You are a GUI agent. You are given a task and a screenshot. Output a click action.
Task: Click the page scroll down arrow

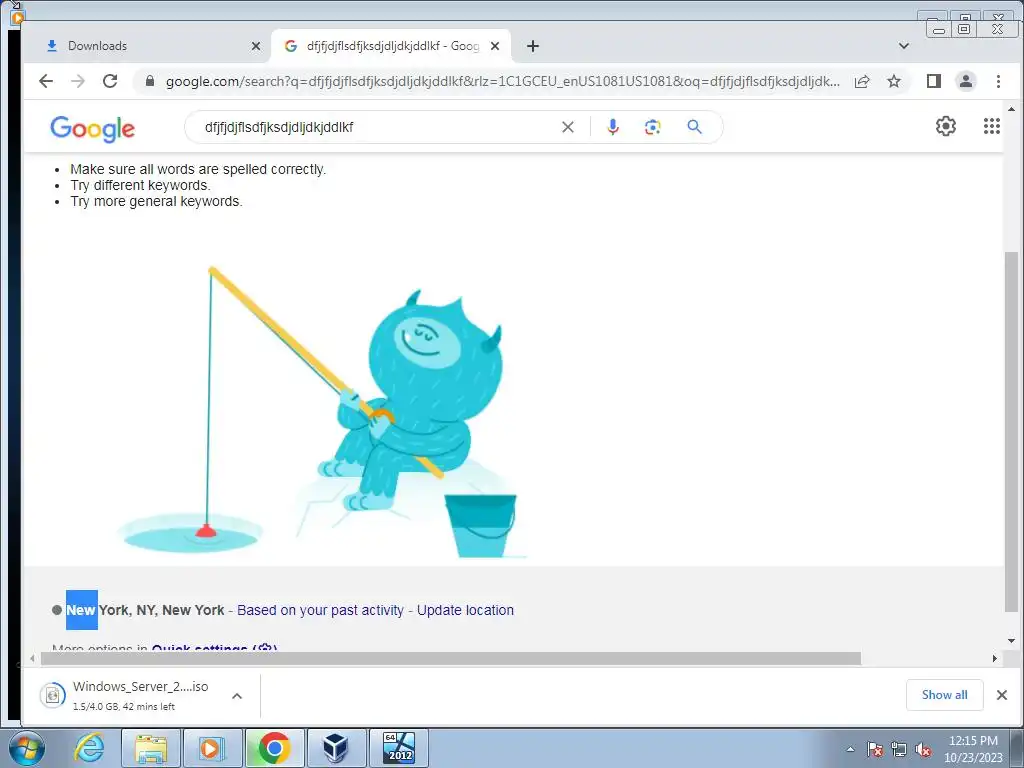point(1011,641)
